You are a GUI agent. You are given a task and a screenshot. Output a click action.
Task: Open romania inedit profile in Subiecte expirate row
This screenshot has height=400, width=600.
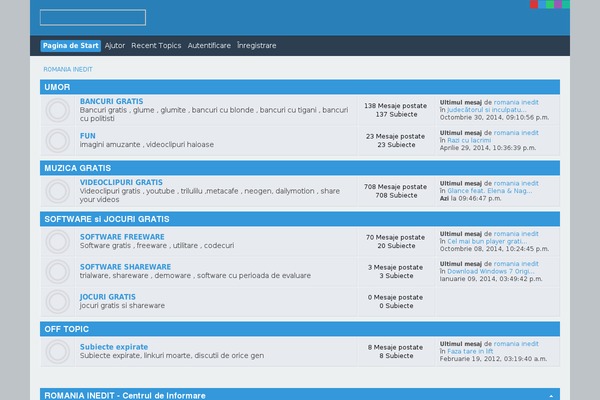point(516,344)
